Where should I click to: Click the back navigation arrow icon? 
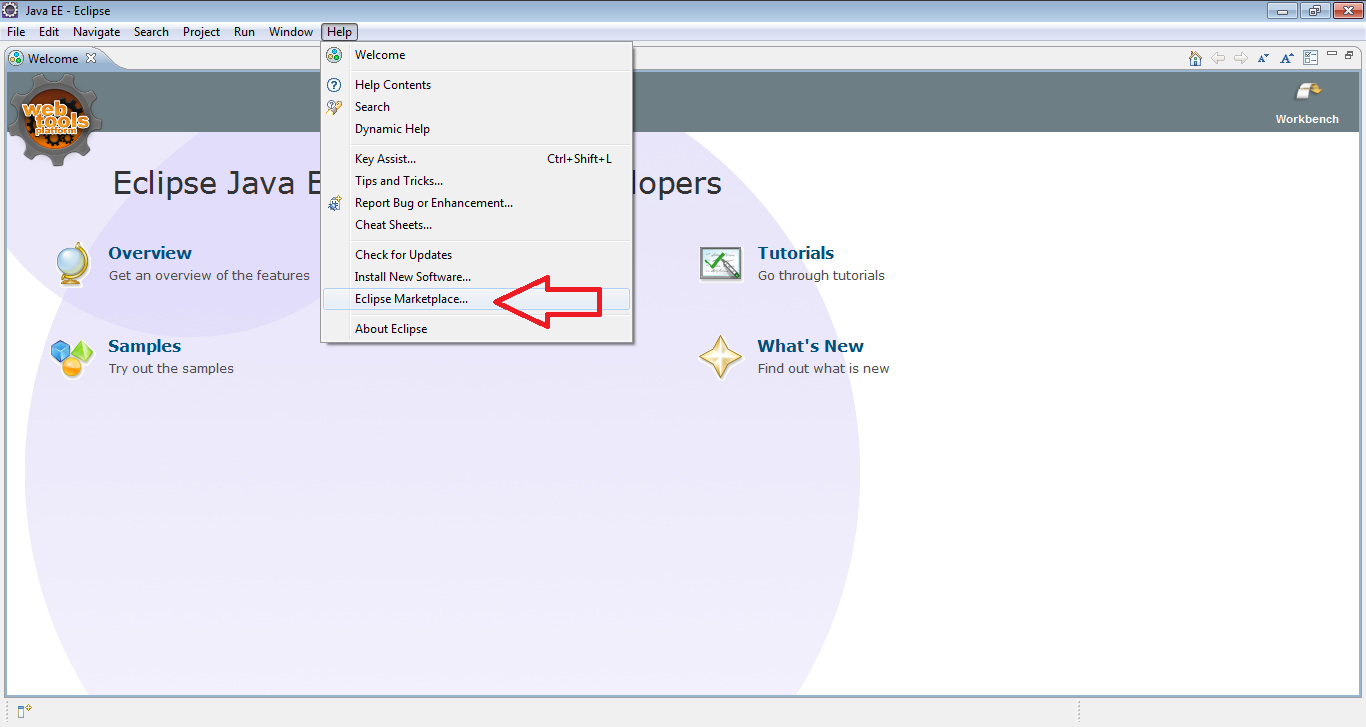tap(1218, 58)
